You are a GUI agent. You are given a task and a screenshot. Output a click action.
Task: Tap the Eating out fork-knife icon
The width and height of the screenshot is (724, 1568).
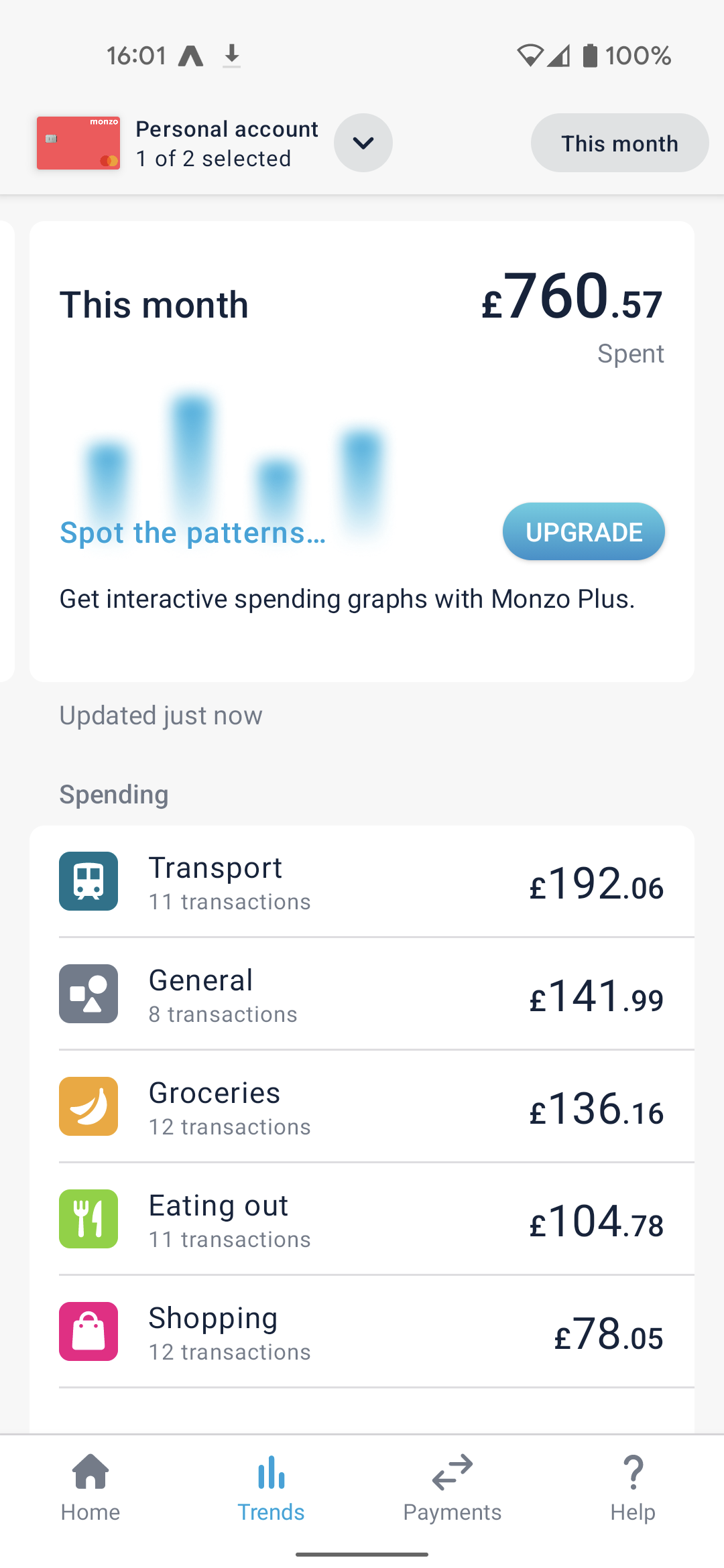coord(88,1219)
